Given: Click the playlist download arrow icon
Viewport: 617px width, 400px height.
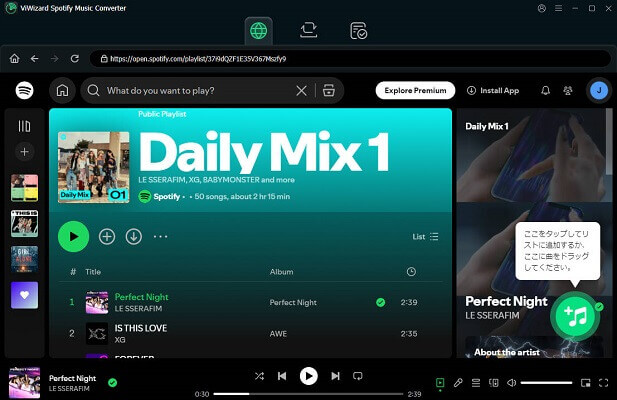Looking at the screenshot, I should pyautogui.click(x=134, y=236).
